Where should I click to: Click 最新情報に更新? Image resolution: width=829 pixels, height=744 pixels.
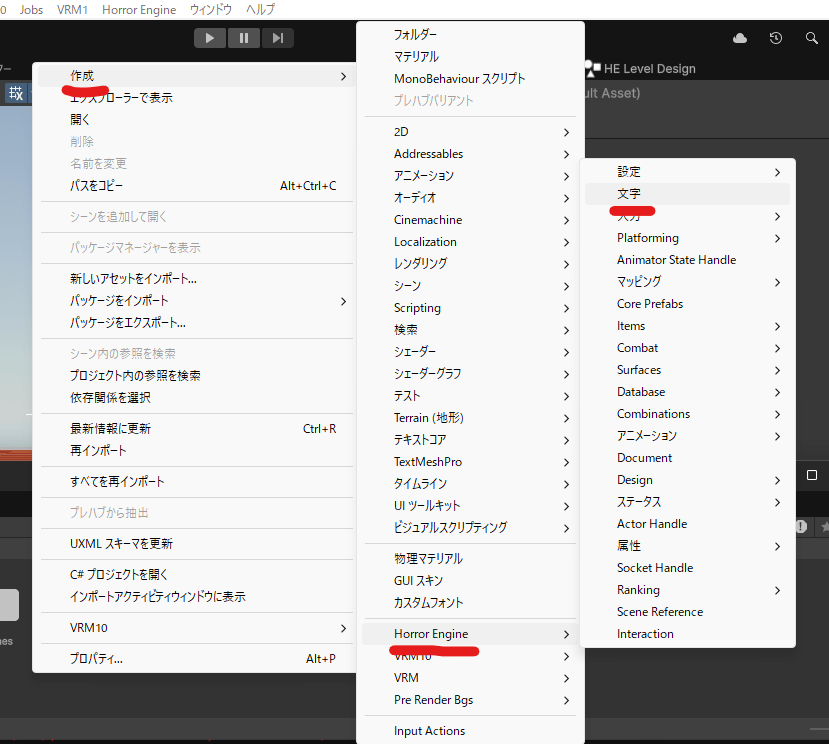pos(197,429)
